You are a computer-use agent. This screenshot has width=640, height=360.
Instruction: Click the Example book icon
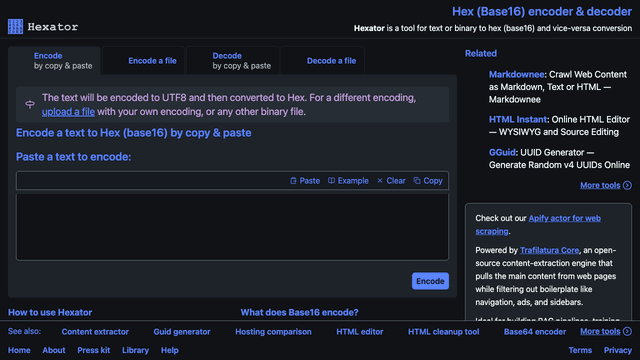(331, 180)
